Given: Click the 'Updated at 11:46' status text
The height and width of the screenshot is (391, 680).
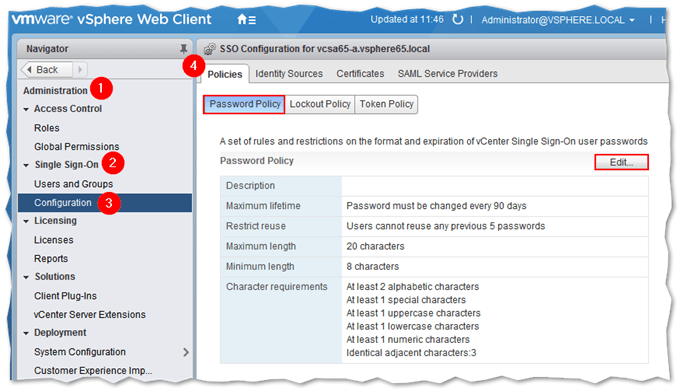Looking at the screenshot, I should (407, 20).
